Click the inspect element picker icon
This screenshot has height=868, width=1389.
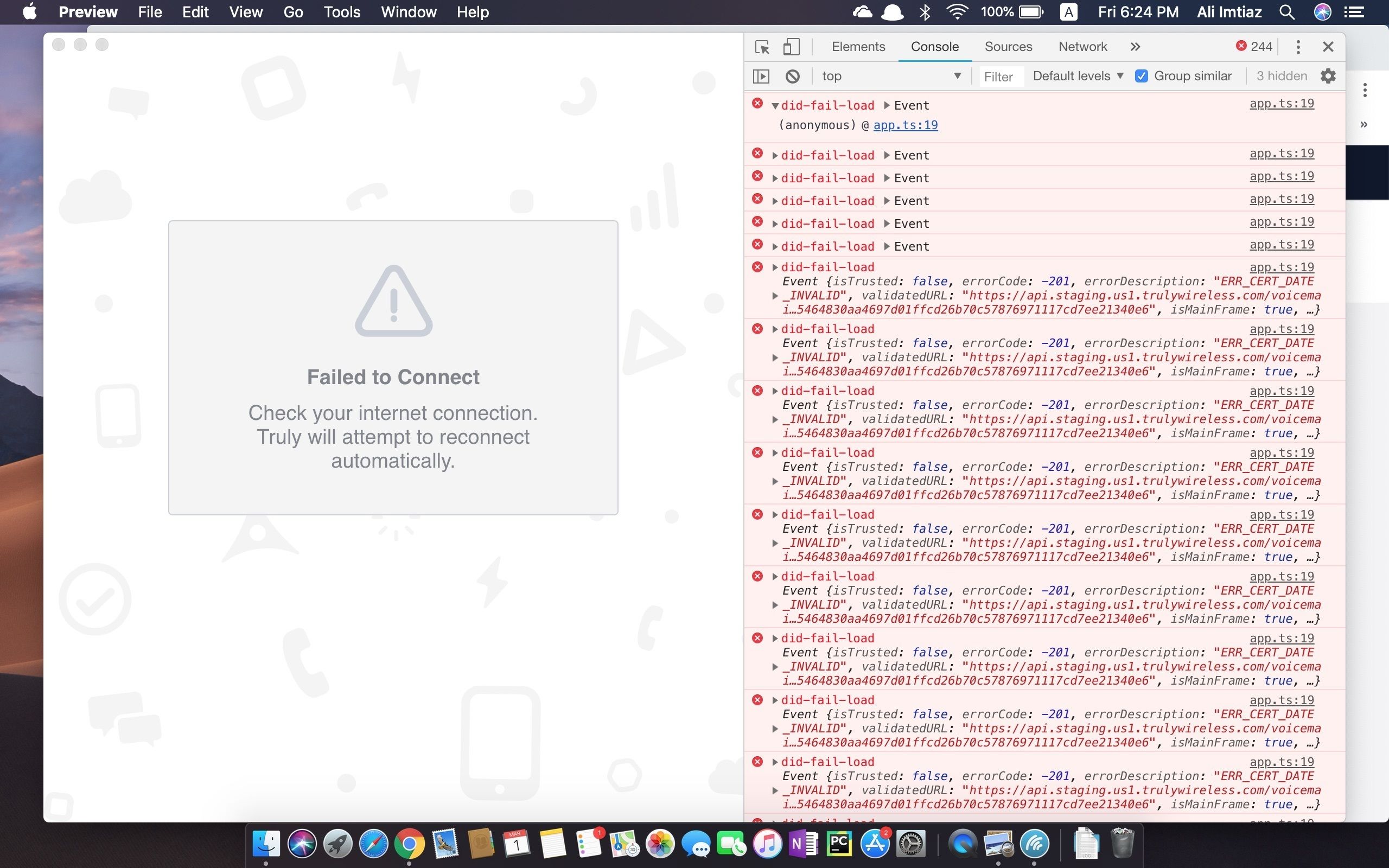click(x=762, y=47)
